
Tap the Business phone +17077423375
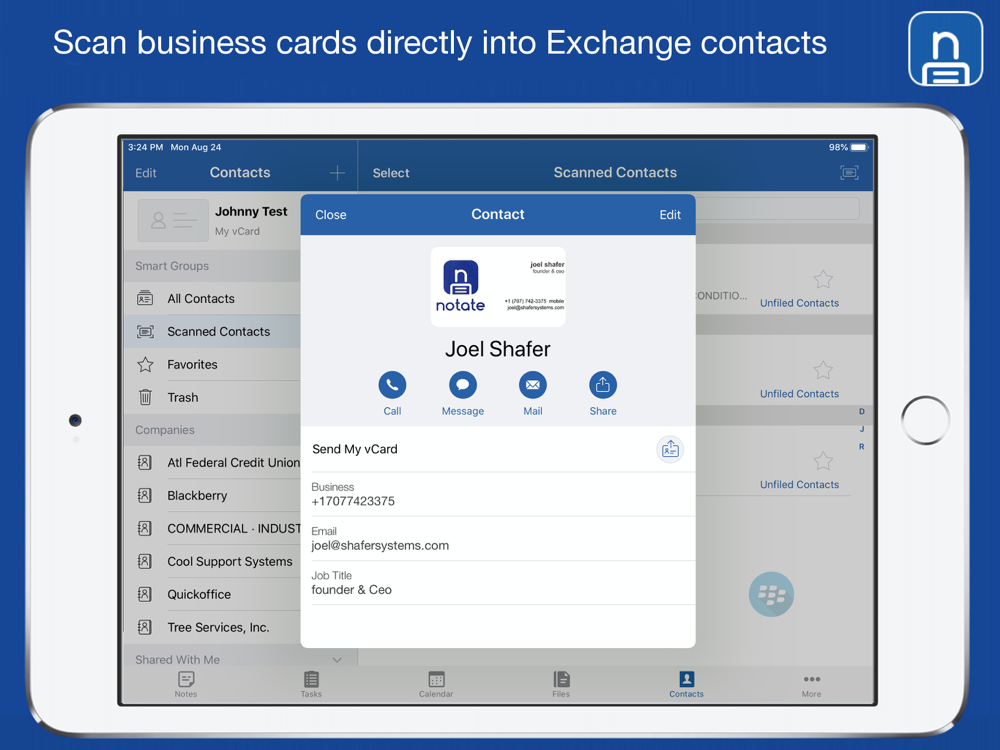coord(497,494)
